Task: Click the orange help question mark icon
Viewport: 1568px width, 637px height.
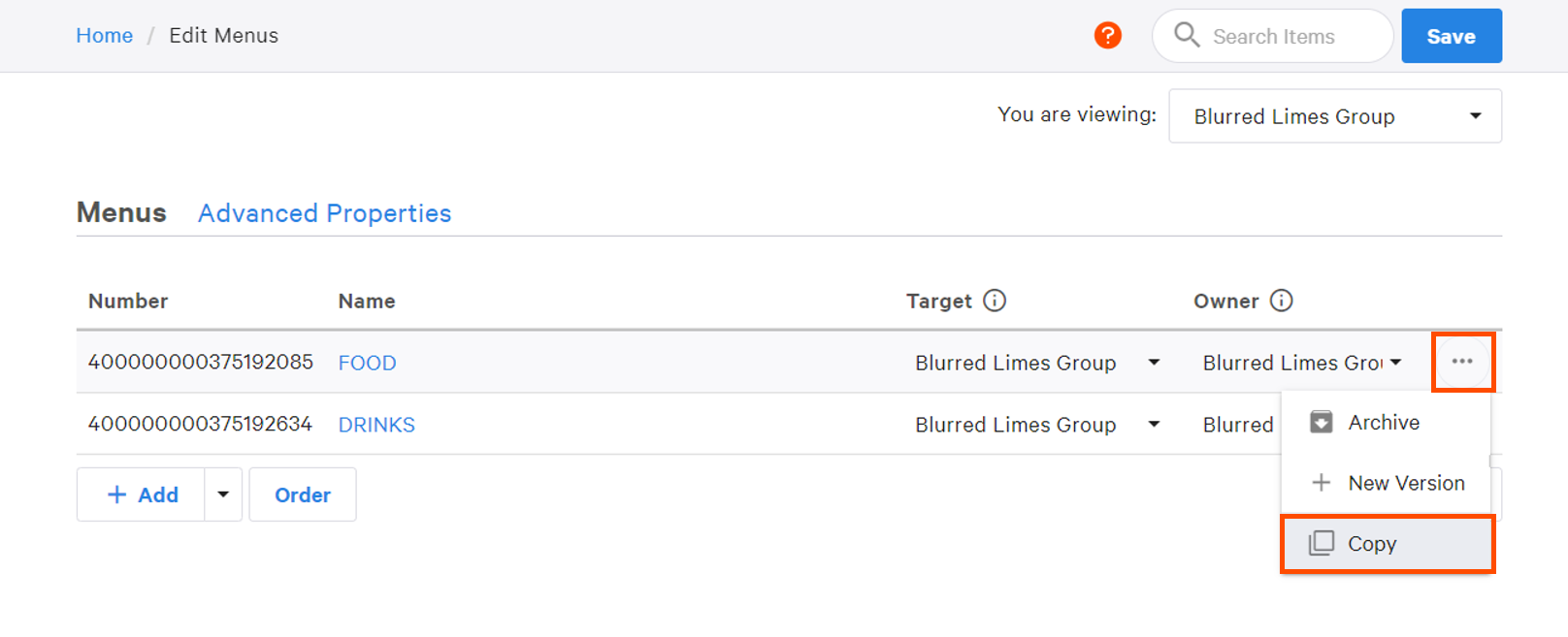Action: (x=1107, y=36)
